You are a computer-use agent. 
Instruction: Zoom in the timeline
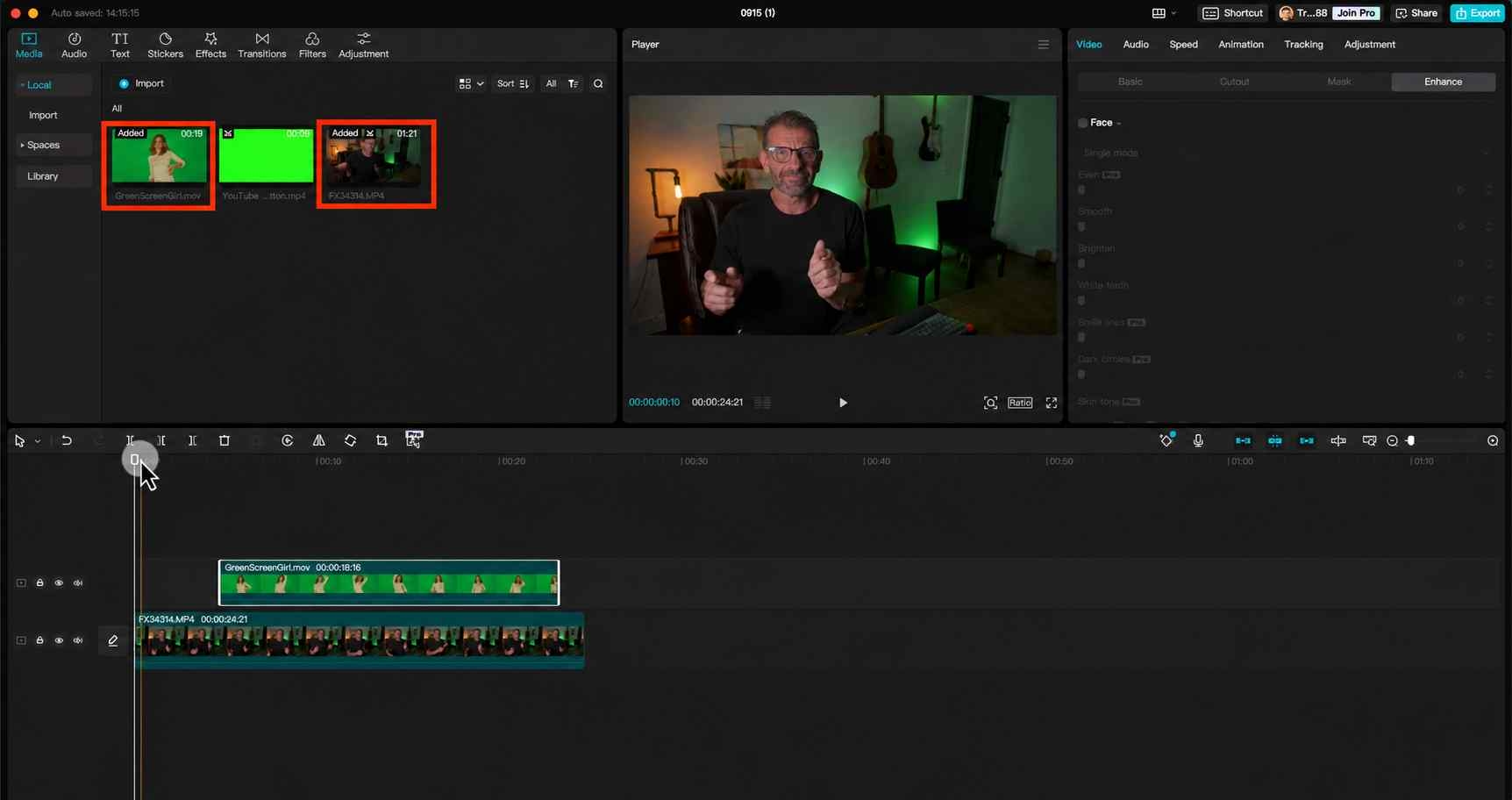(x=1493, y=440)
